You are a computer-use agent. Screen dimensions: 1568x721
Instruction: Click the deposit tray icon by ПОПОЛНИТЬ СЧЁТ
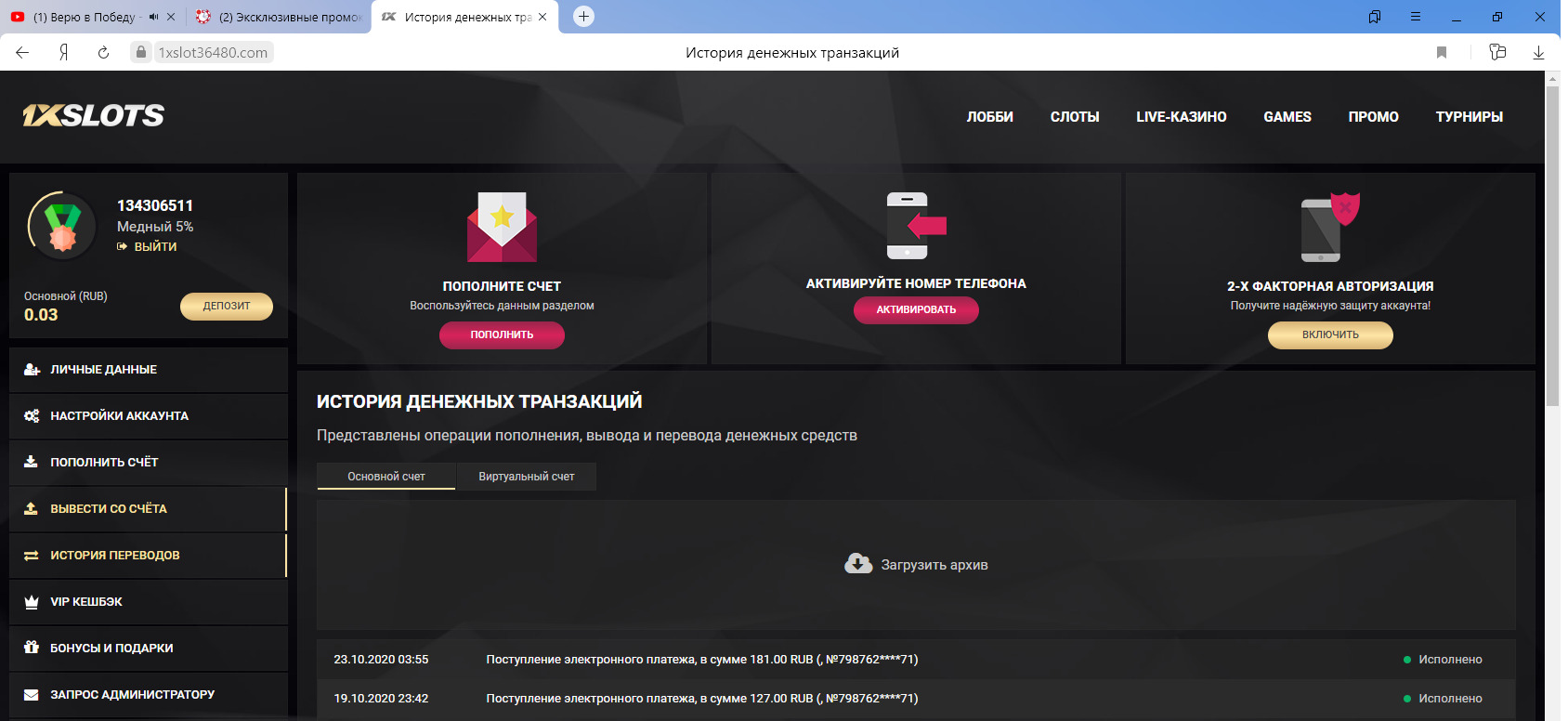(31, 462)
